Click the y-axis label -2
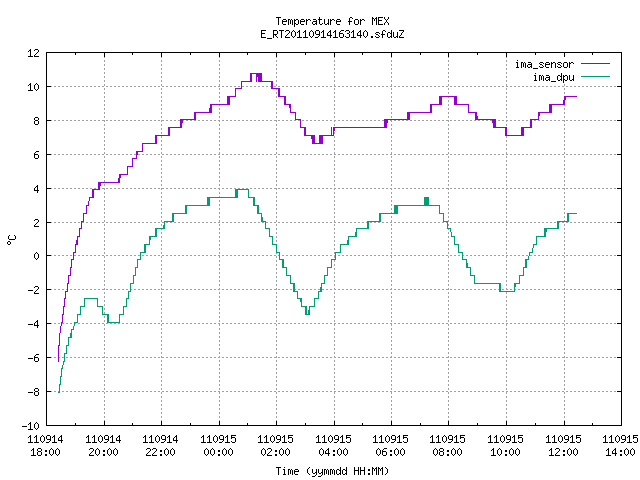The image size is (640, 480). pyautogui.click(x=33, y=290)
